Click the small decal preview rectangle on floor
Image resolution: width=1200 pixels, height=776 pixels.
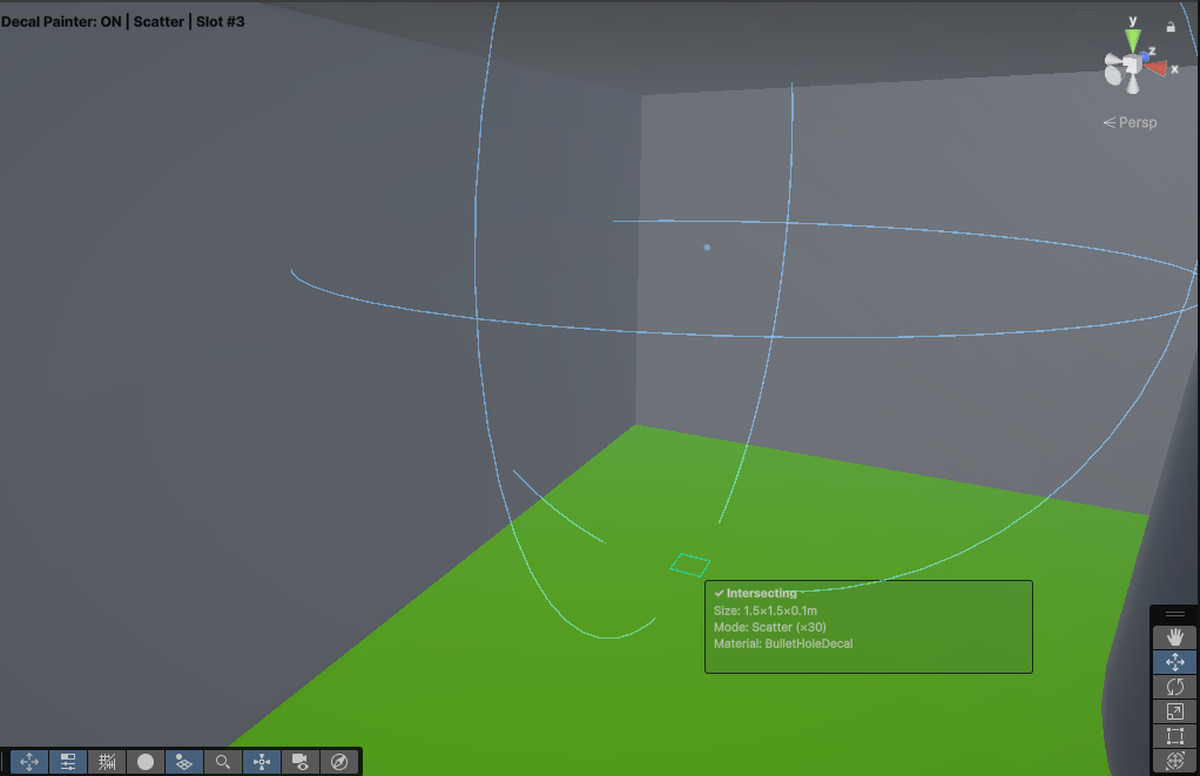[x=690, y=565]
